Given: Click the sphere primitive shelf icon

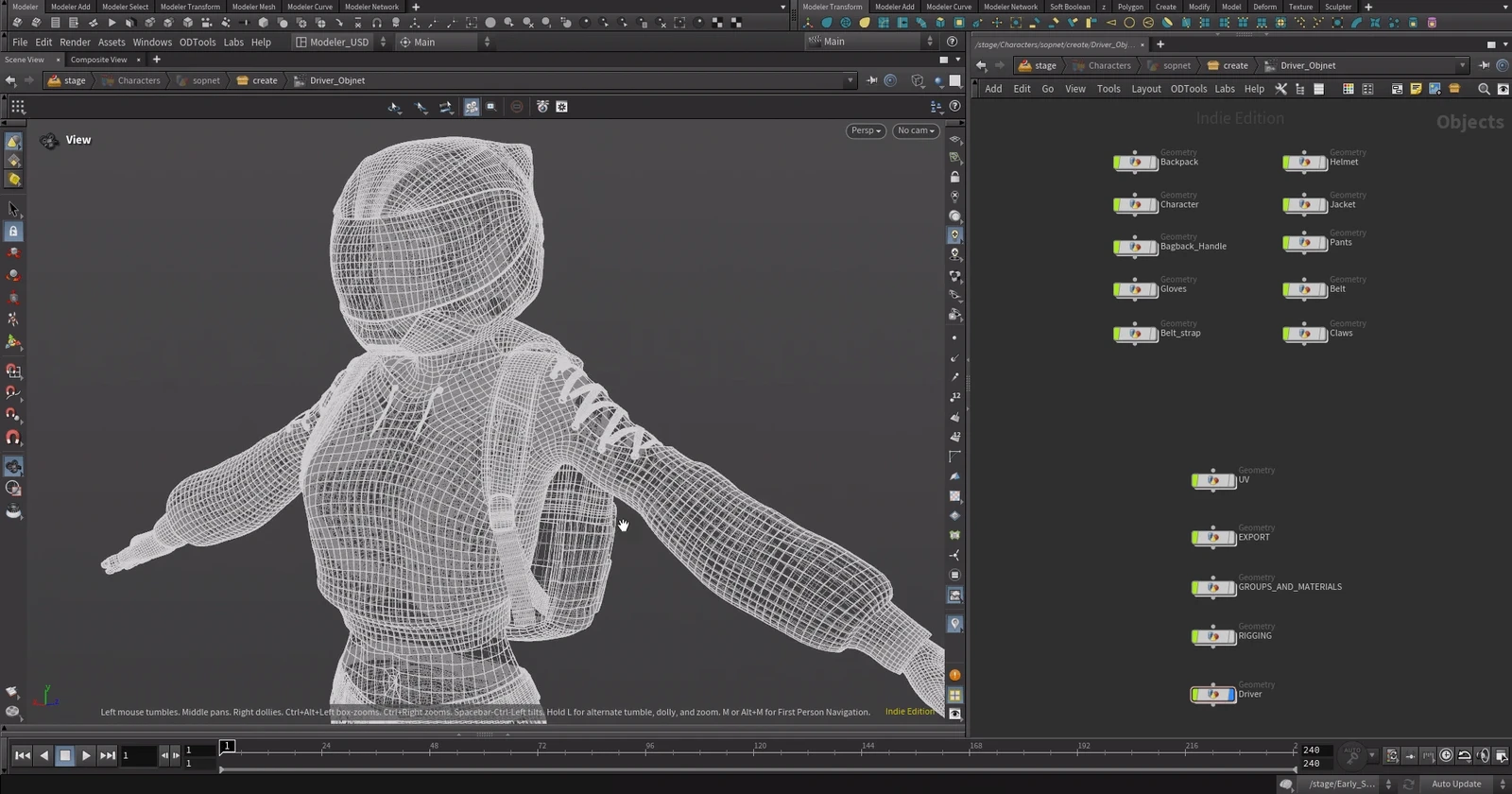Looking at the screenshot, I should 490,23.
